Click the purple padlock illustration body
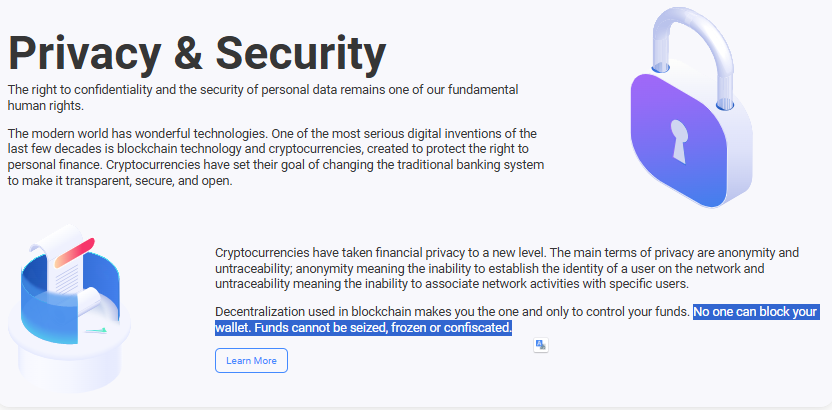The width and height of the screenshot is (832, 410). pos(690,143)
